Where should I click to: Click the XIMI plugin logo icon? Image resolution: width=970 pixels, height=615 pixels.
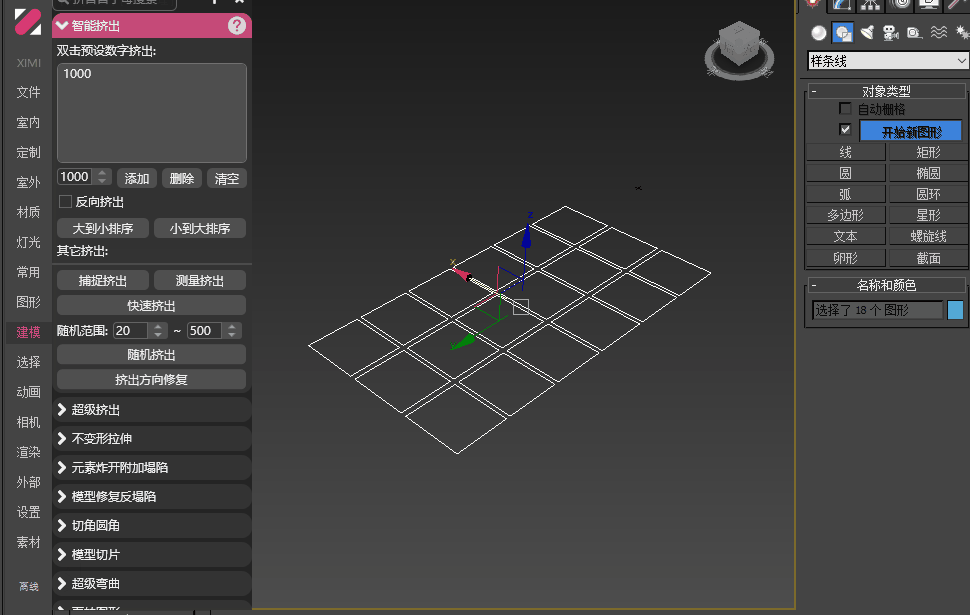pyautogui.click(x=28, y=22)
